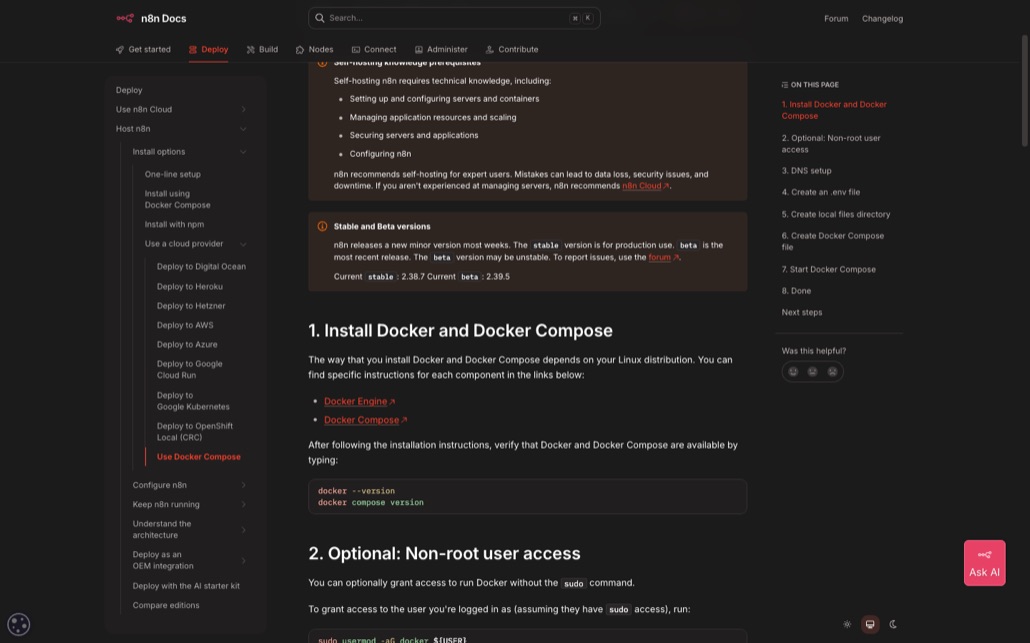This screenshot has height=643, width=1030.
Task: Open Deploy to Google Kubernetes page
Action: point(193,401)
